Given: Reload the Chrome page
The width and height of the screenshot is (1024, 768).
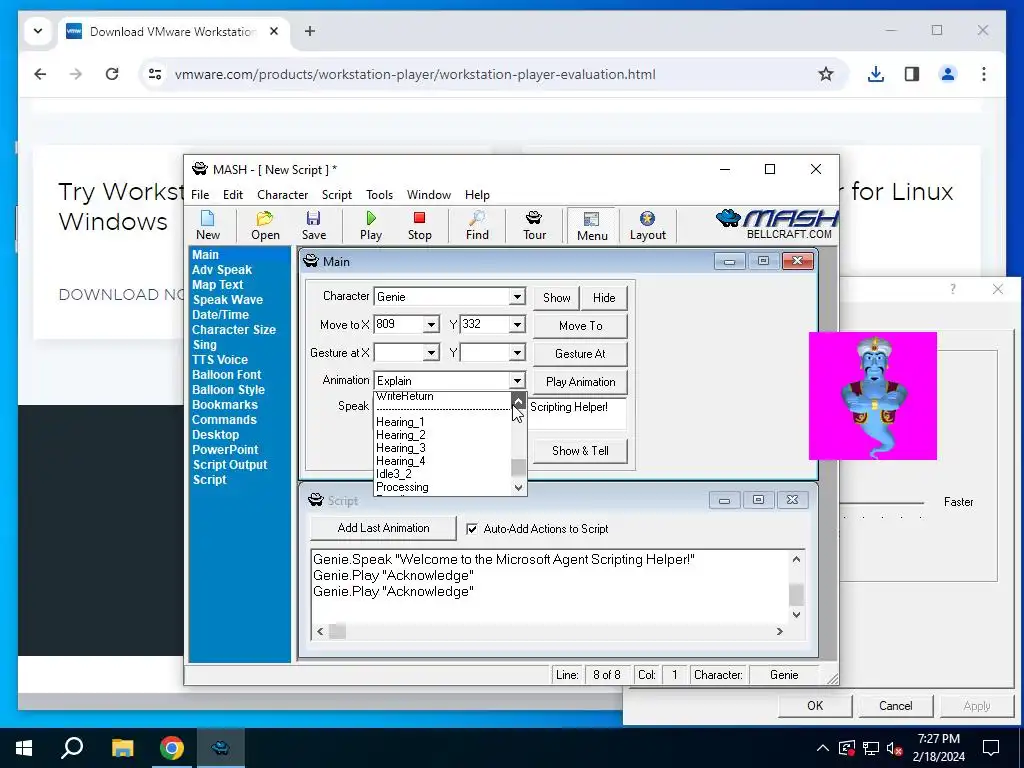Looking at the screenshot, I should [112, 74].
